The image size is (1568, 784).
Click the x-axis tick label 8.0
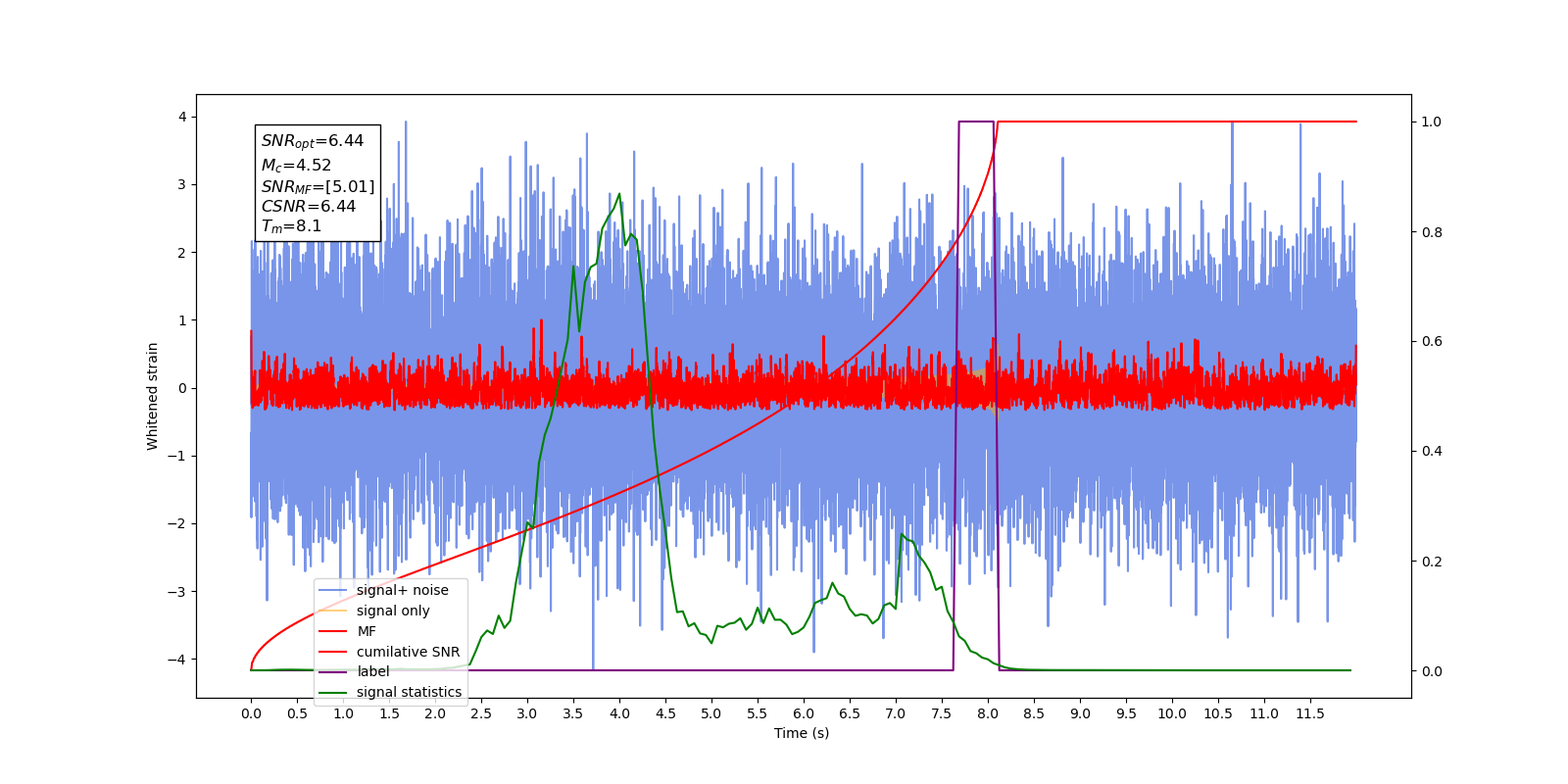pyautogui.click(x=988, y=713)
